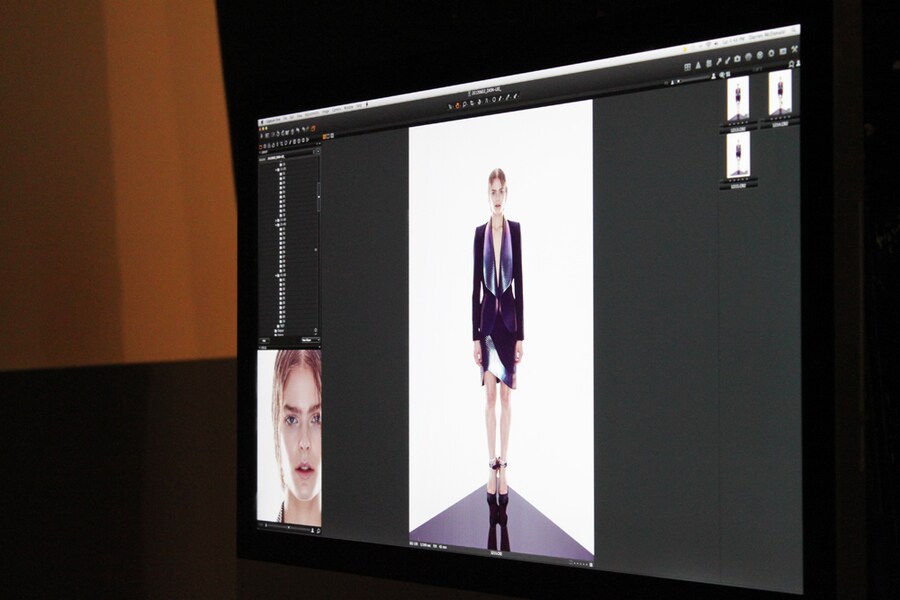
Task: Open the Window menu in the menu bar
Action: pos(348,107)
